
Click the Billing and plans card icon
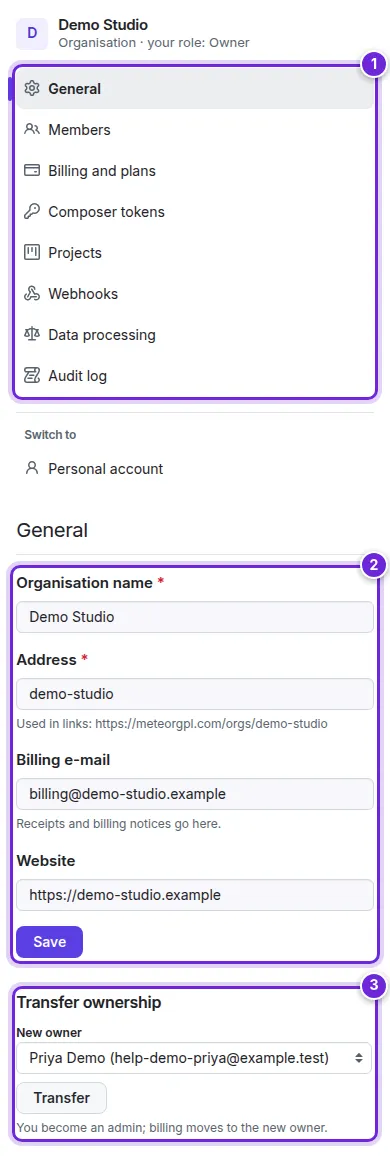32,171
